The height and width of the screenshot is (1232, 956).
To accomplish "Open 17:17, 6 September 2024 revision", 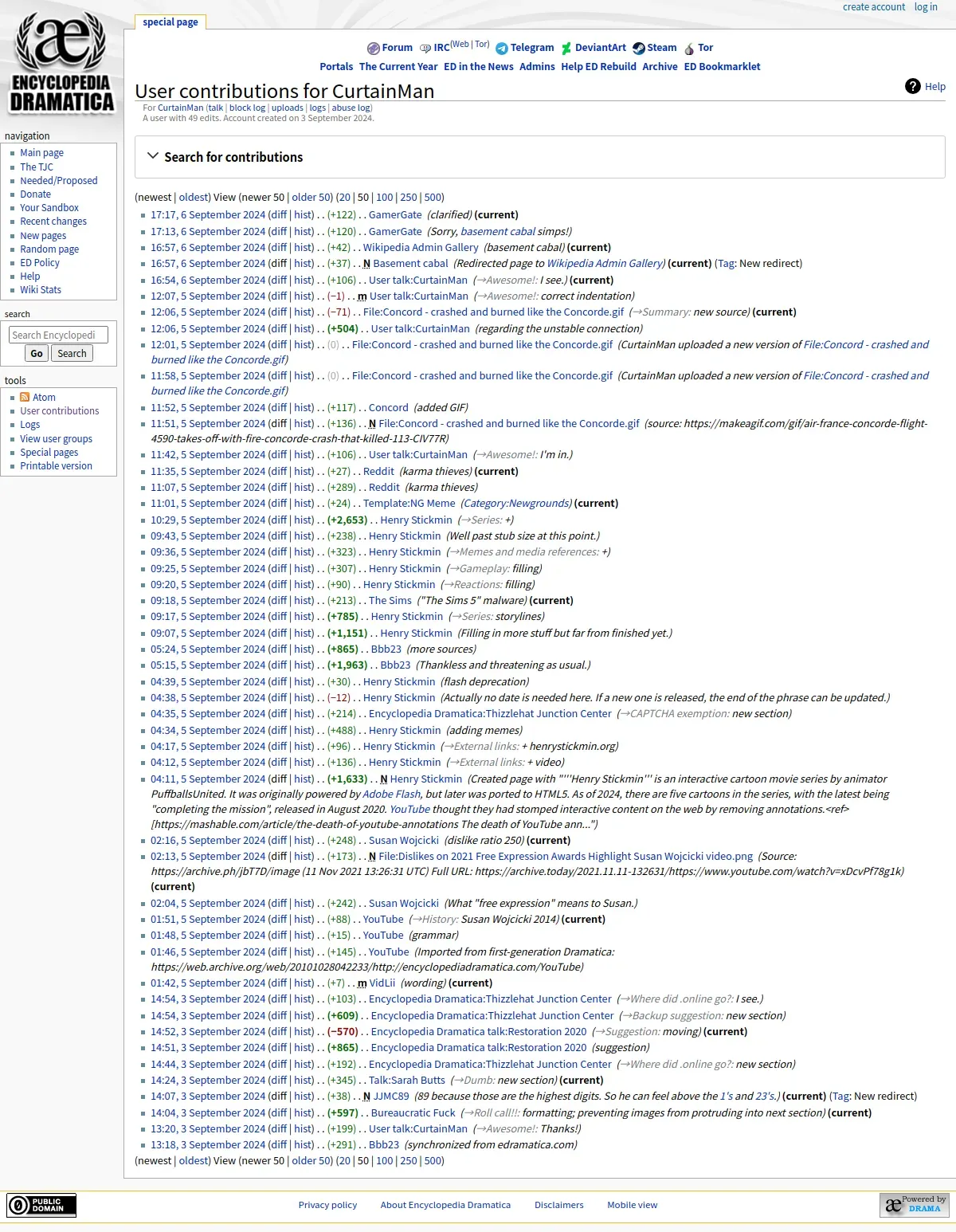I will click(x=208, y=215).
